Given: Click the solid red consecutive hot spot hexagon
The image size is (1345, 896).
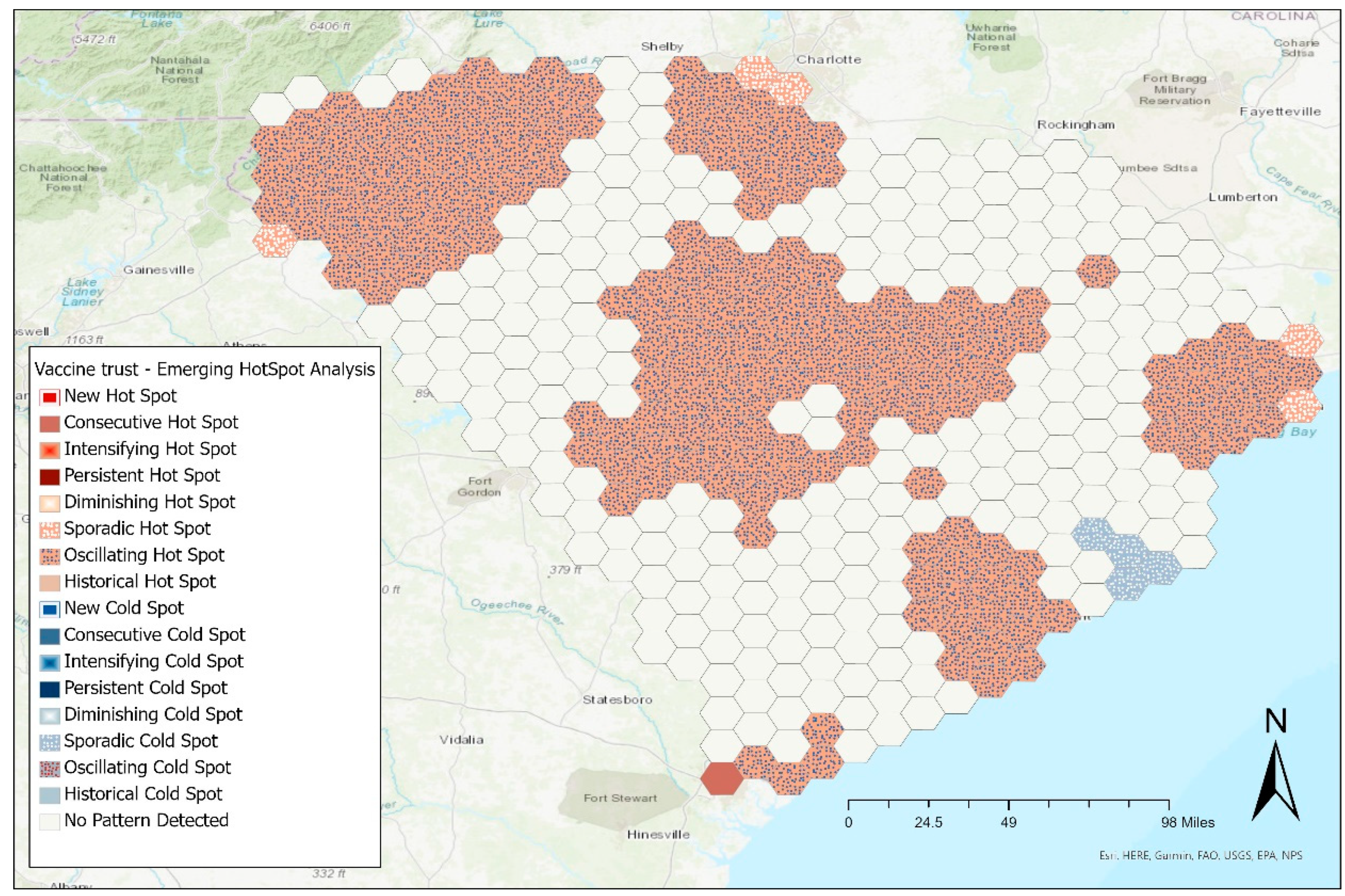Looking at the screenshot, I should (722, 778).
